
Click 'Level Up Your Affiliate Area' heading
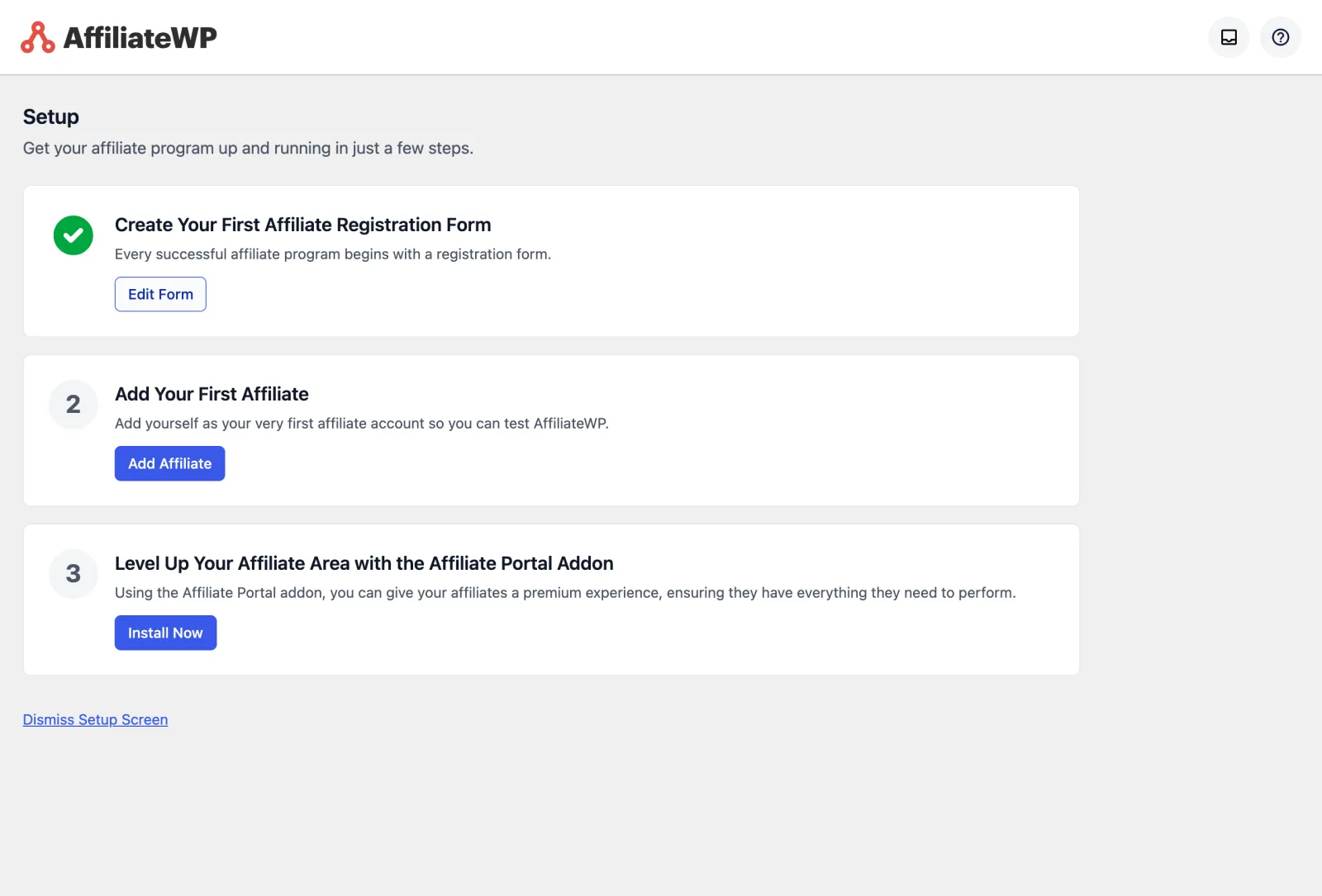pyautogui.click(x=364, y=563)
